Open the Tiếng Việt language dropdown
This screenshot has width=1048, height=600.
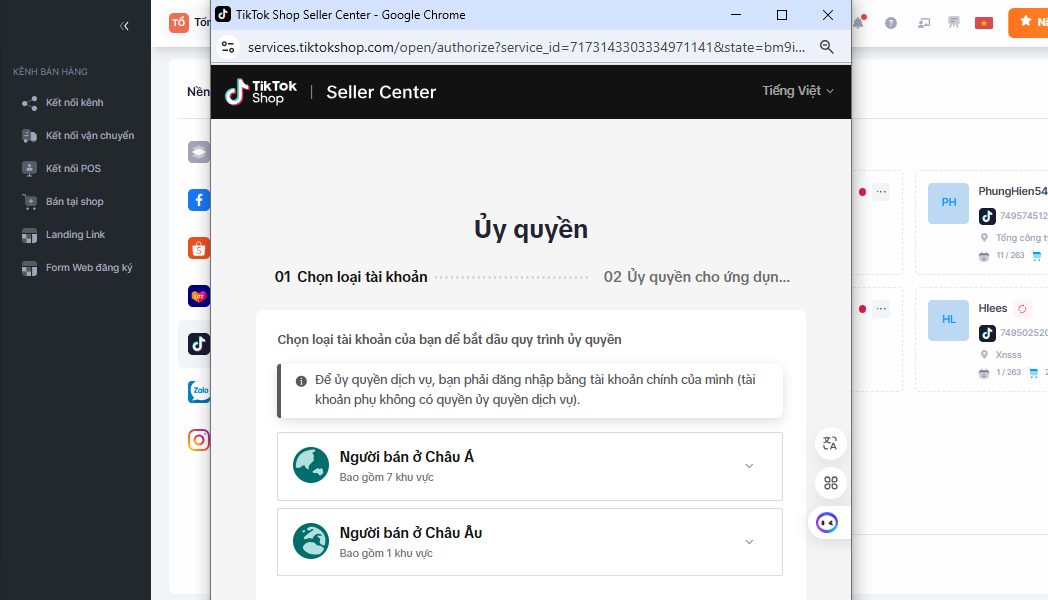(797, 91)
